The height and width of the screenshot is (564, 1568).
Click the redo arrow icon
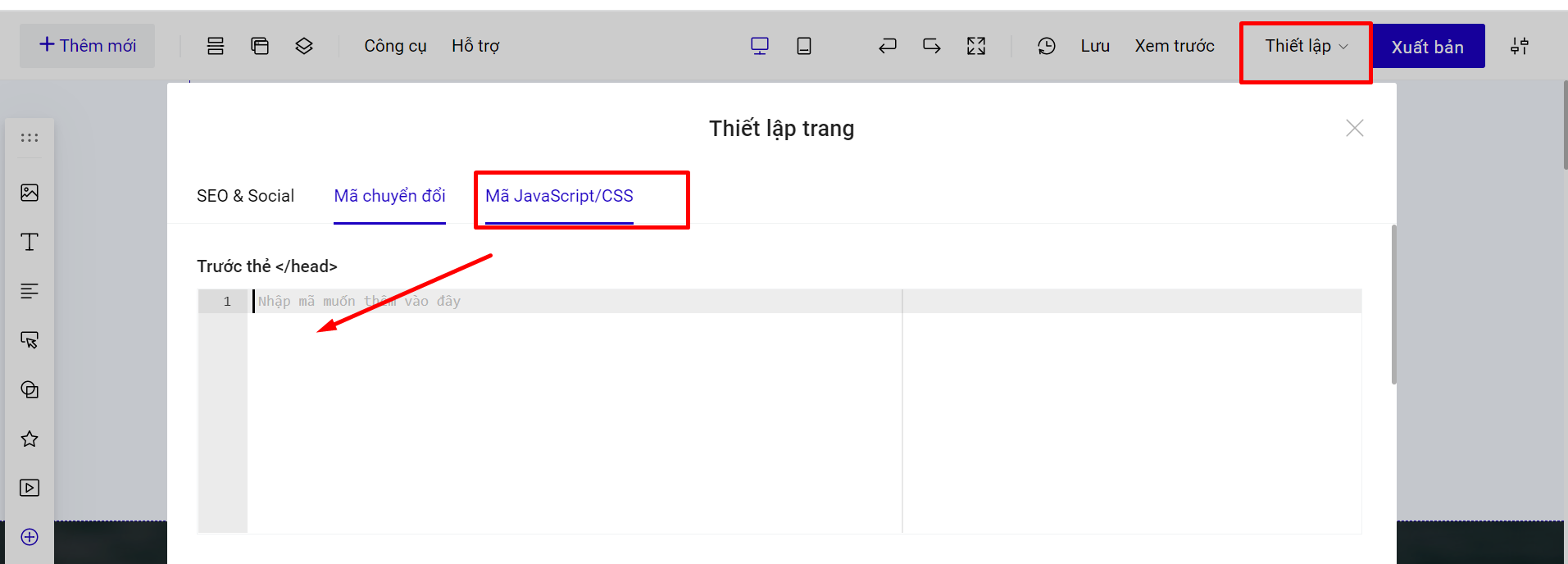[x=932, y=46]
